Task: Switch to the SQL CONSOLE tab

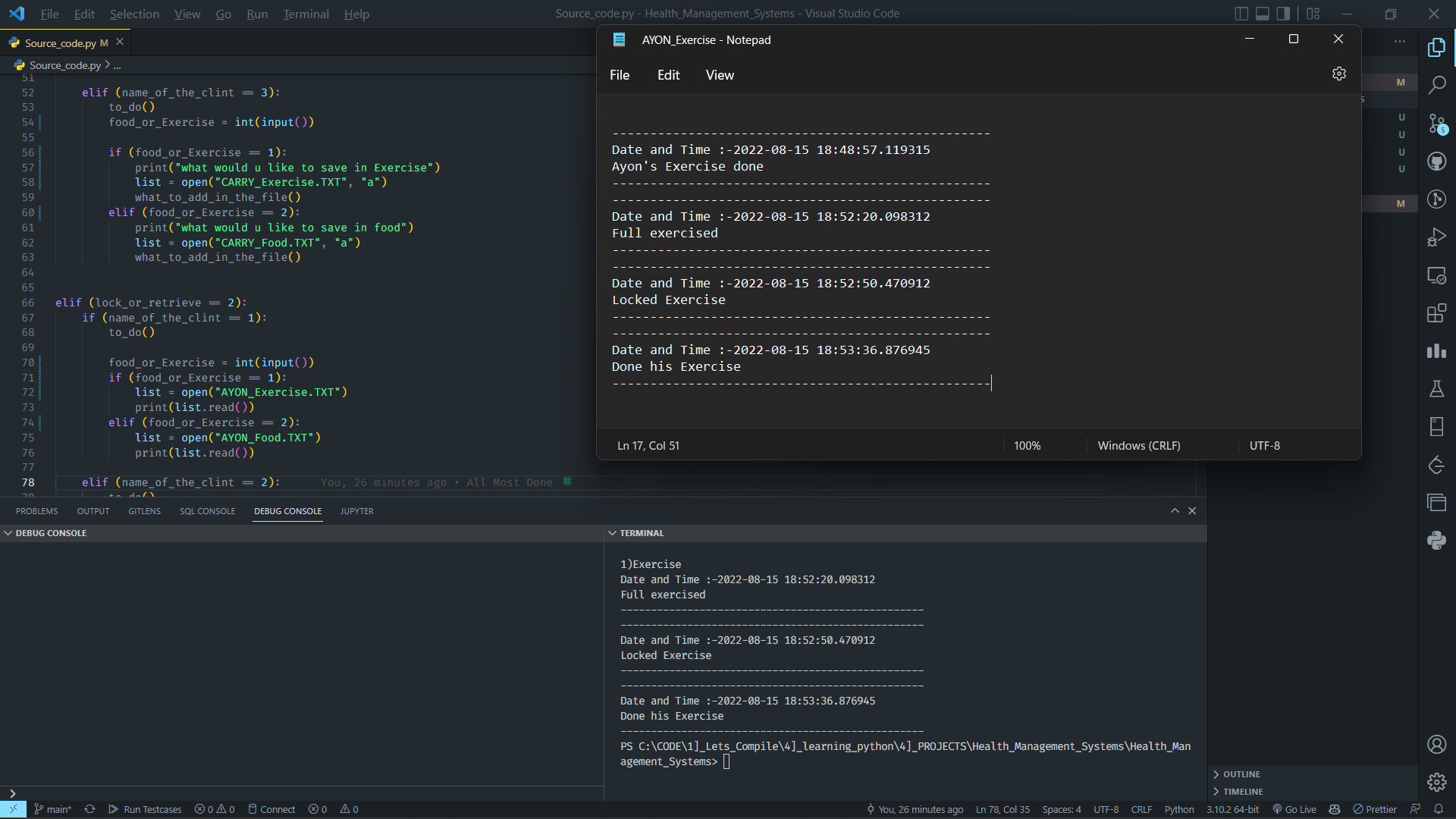Action: click(207, 511)
